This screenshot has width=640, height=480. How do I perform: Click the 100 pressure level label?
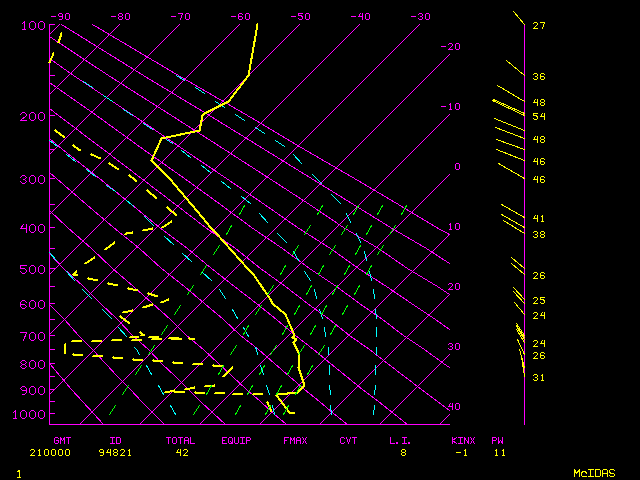tap(33, 25)
